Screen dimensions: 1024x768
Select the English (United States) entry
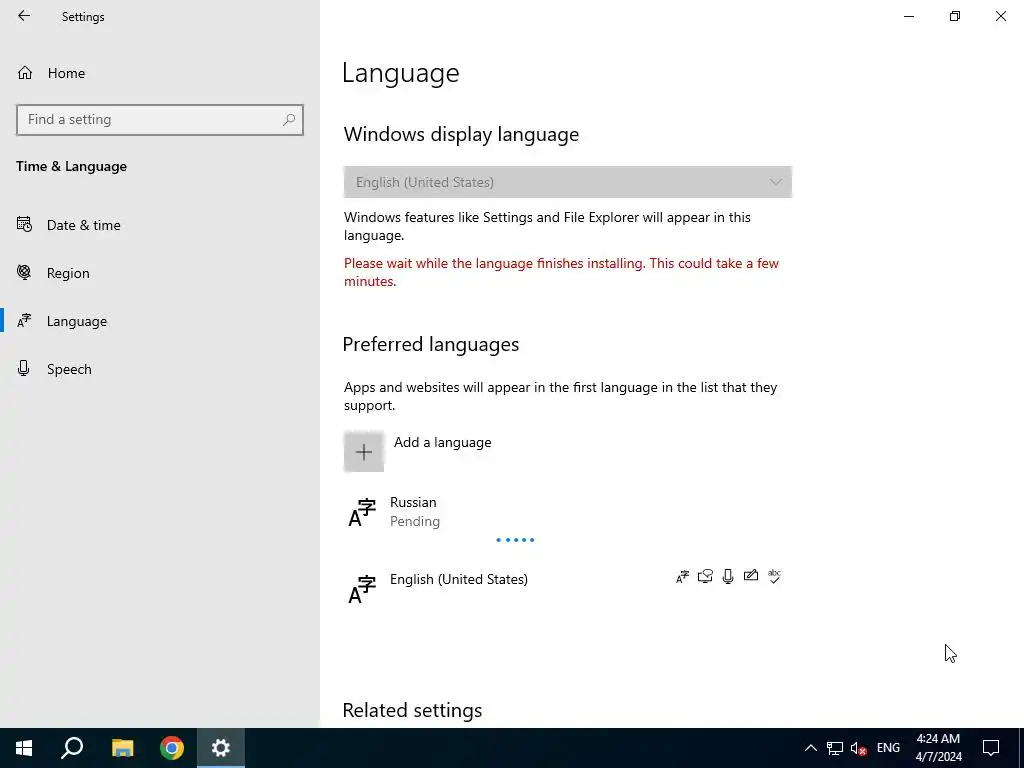tap(568, 588)
